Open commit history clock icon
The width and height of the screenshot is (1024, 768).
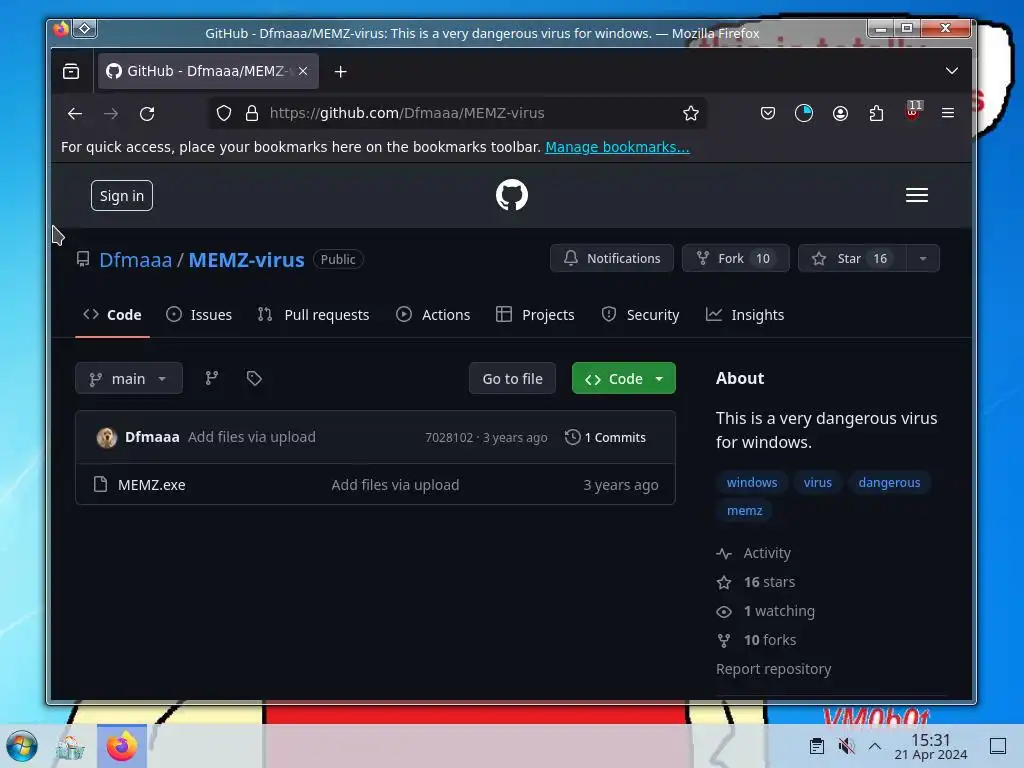tap(572, 437)
